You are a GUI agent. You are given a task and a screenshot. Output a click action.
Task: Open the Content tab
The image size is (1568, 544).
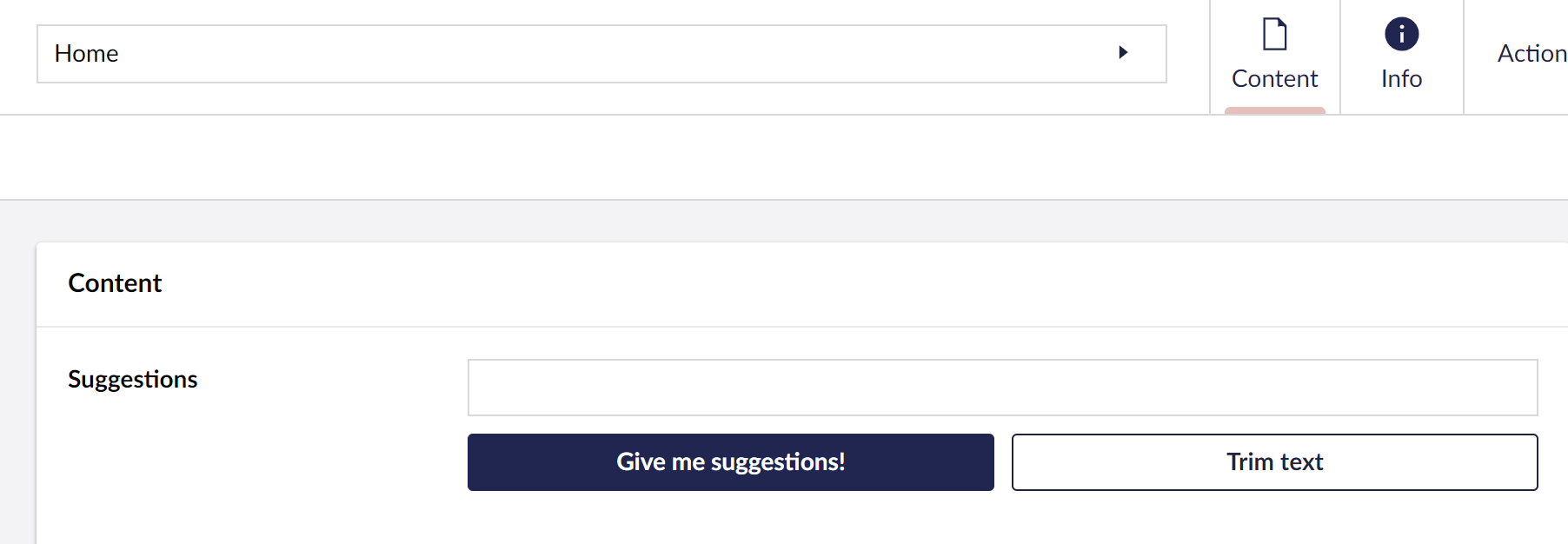tap(1274, 57)
